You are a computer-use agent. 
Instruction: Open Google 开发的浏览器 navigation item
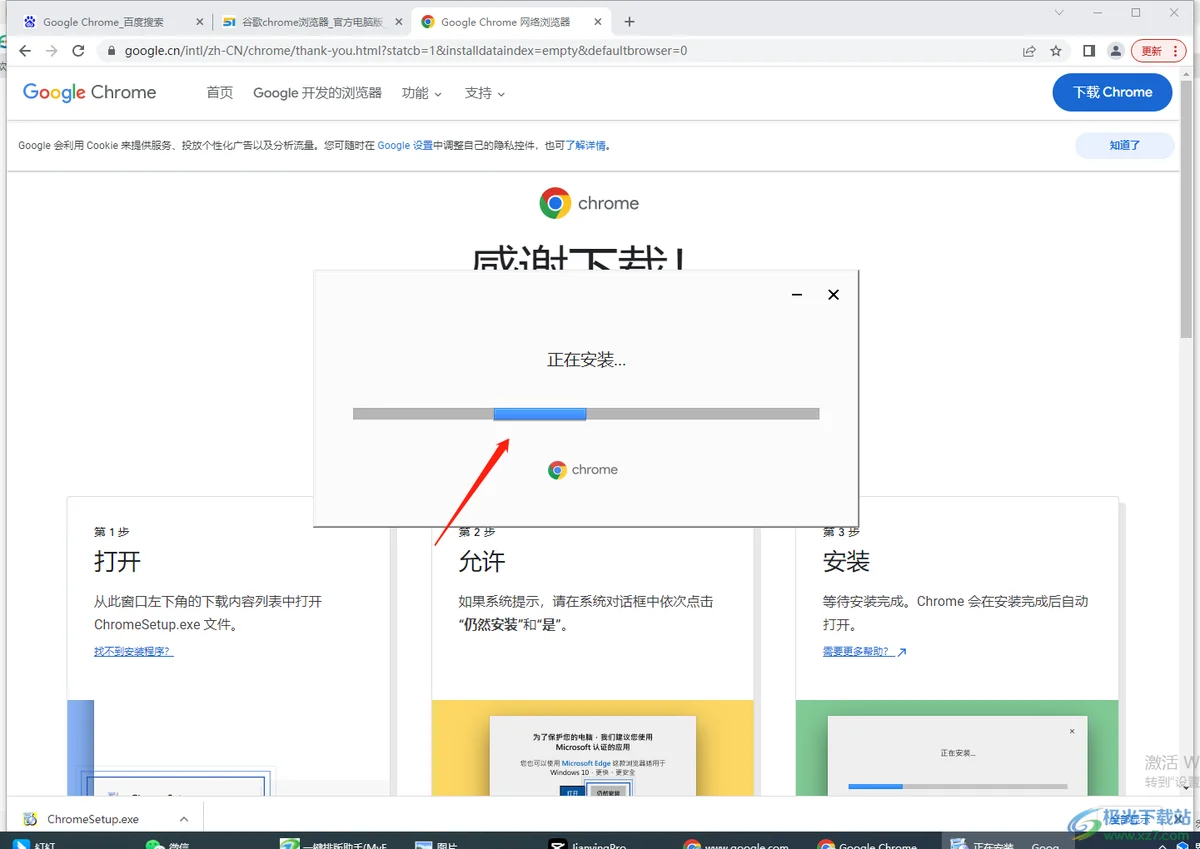pos(317,92)
